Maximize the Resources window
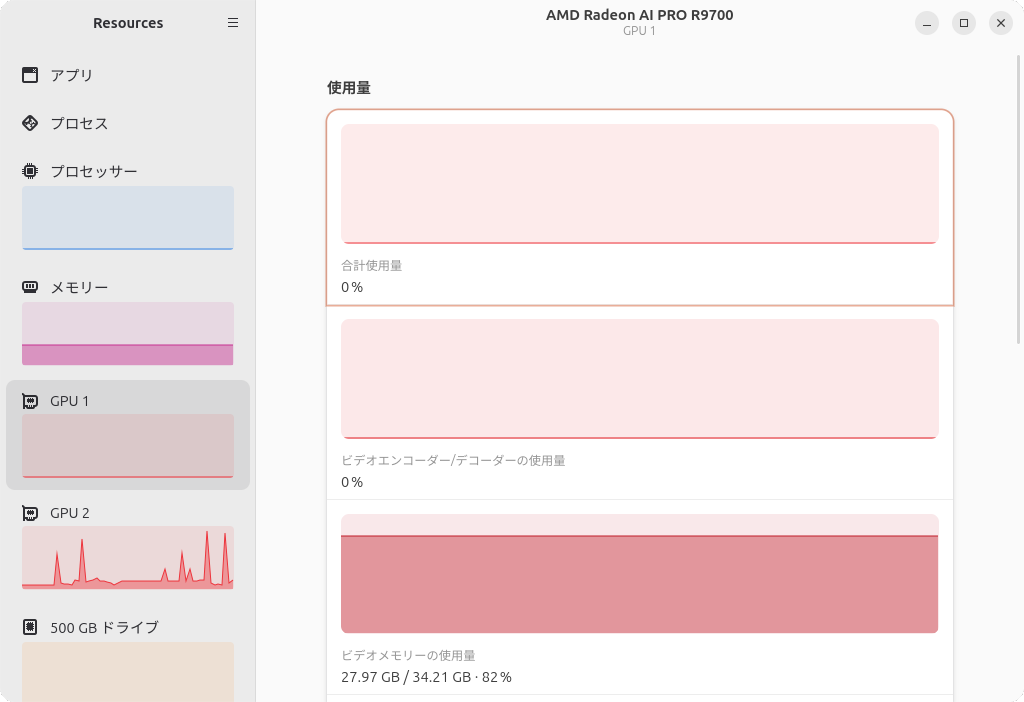Screen dimensions: 1024x702 click(964, 23)
